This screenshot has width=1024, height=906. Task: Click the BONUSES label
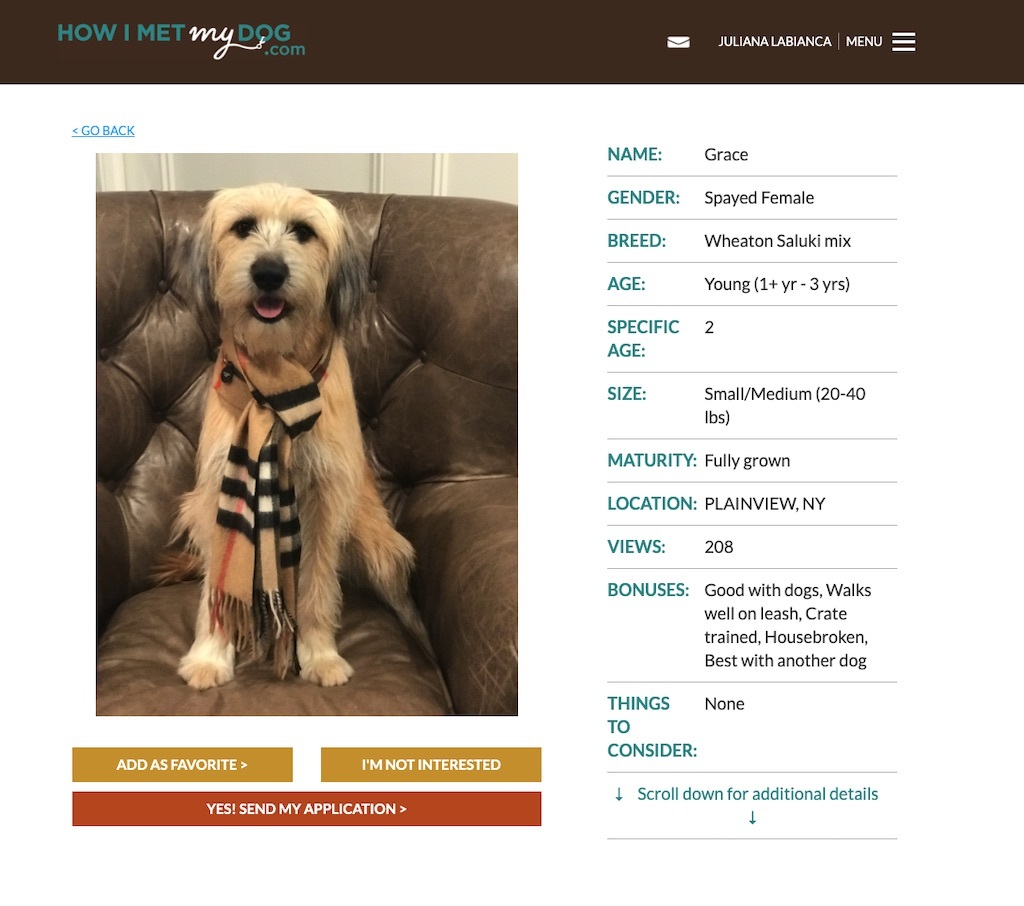tap(648, 590)
